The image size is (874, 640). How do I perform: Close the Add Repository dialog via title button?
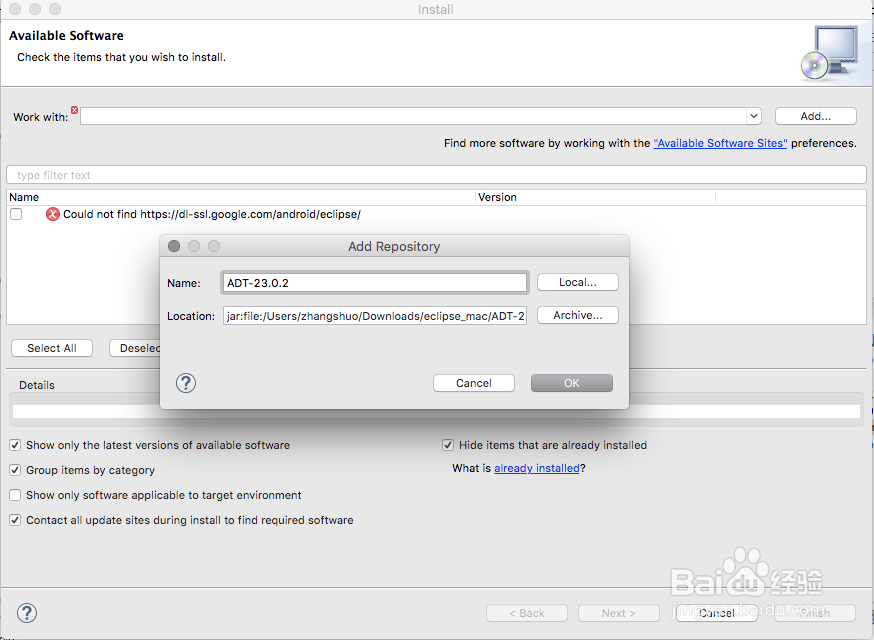point(174,246)
